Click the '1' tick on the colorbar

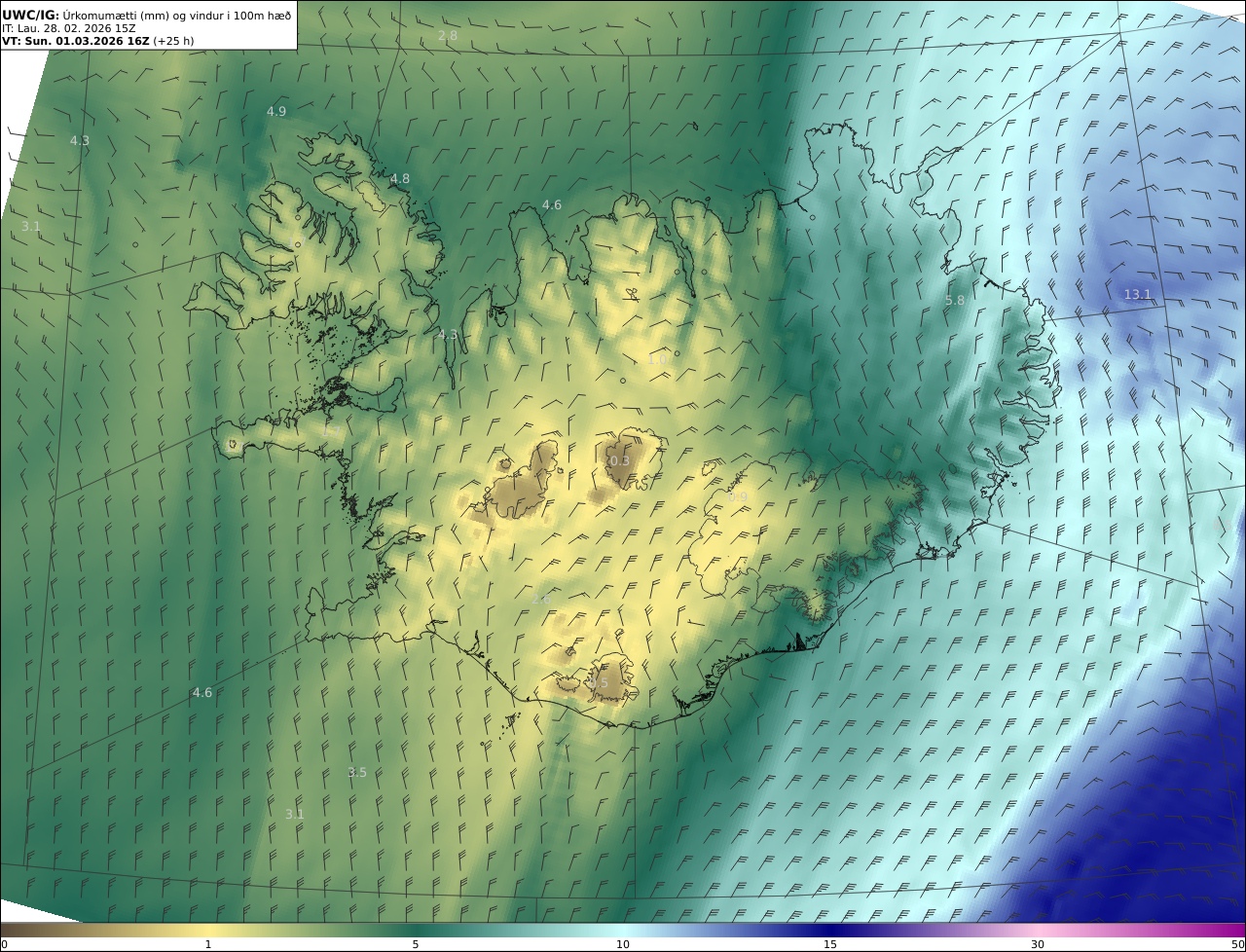(x=208, y=944)
